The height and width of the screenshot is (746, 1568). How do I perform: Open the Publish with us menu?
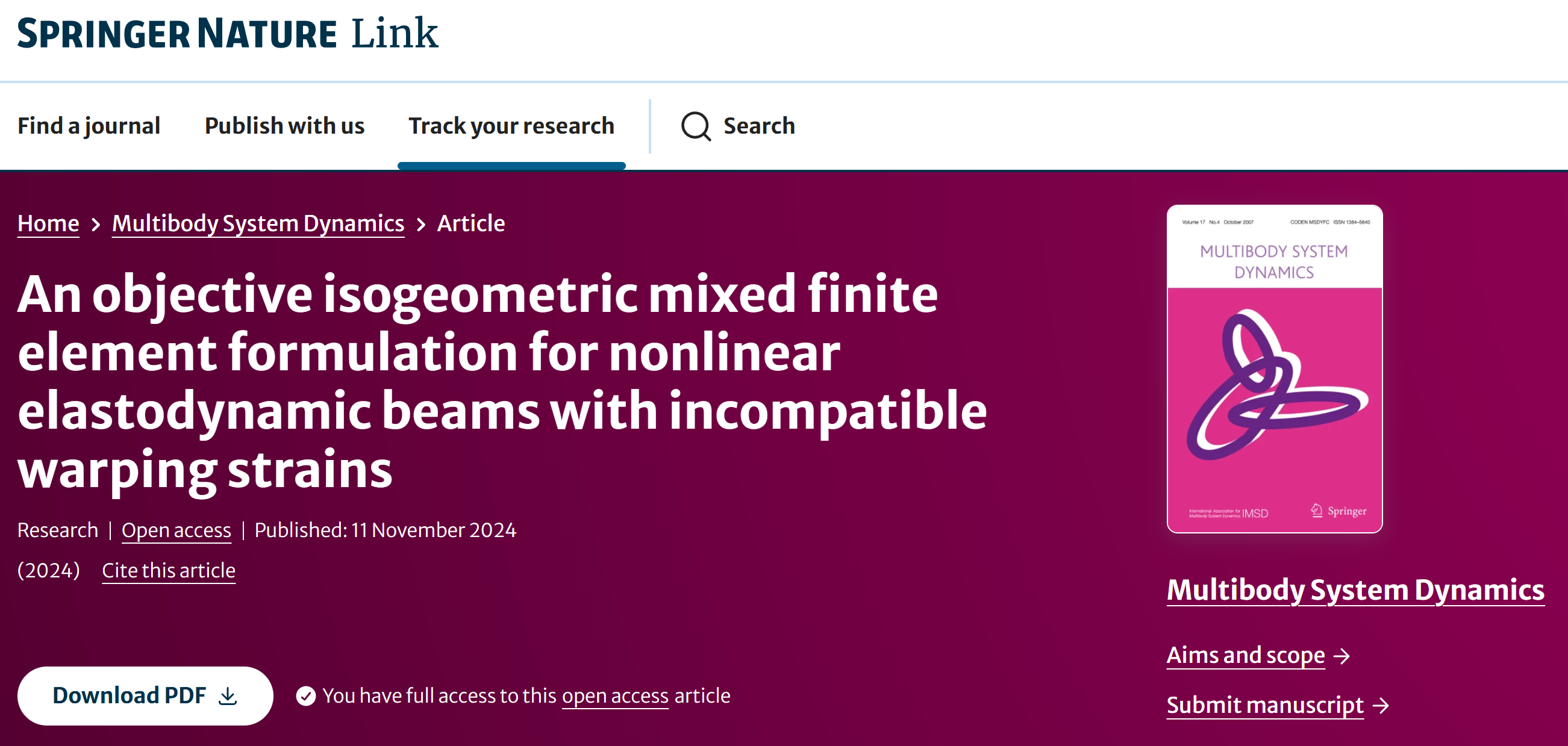coord(284,126)
